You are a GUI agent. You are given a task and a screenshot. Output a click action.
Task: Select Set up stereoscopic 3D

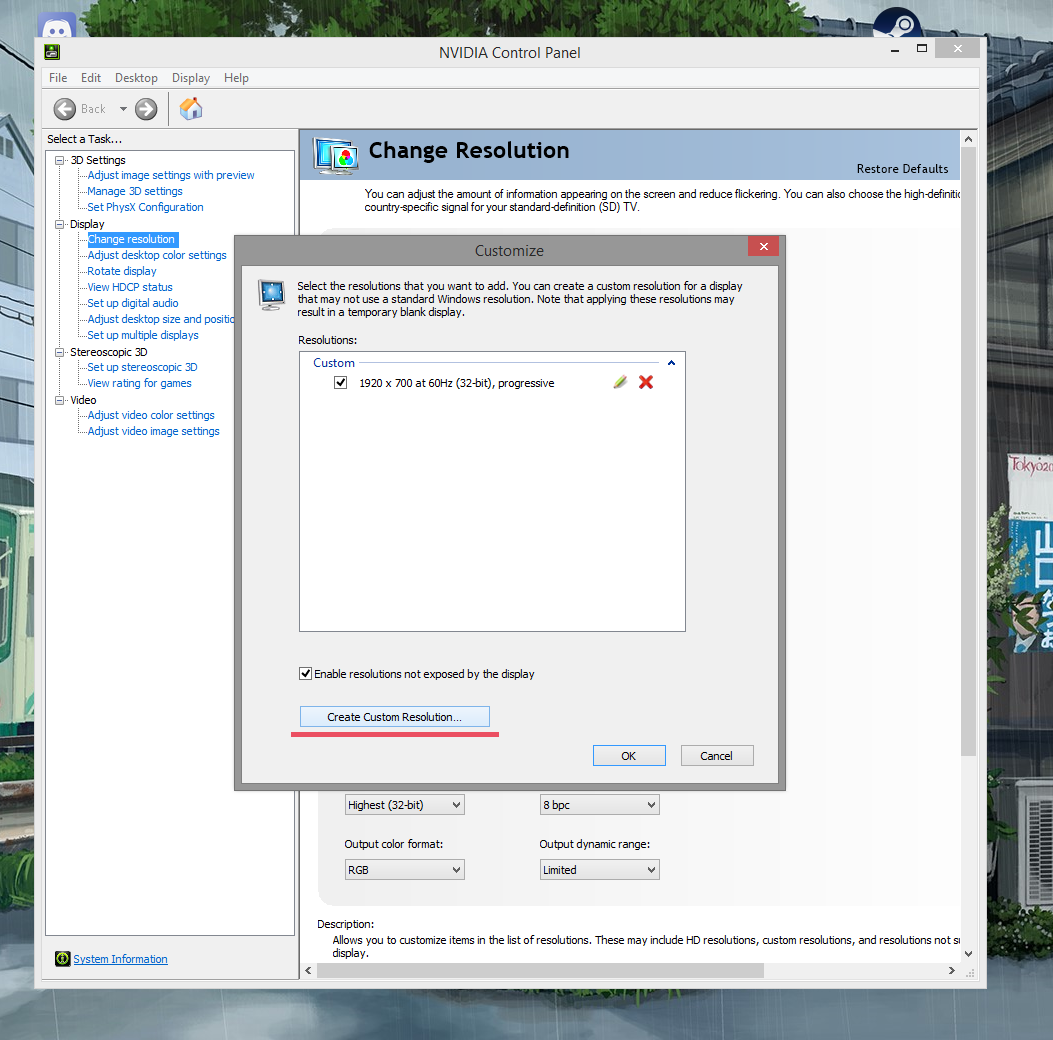(x=142, y=367)
